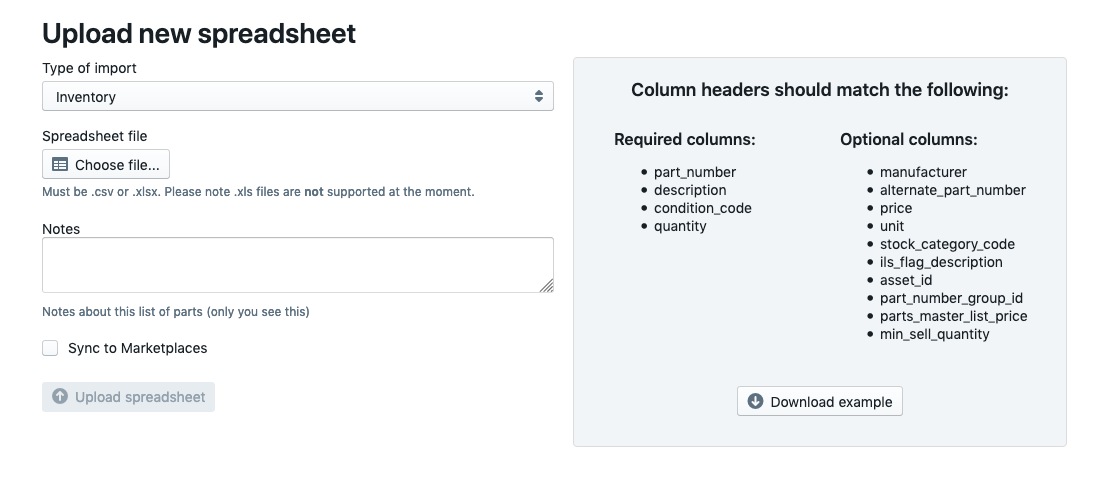Click the Notes text area resize handle
This screenshot has height=478, width=1106.
click(x=547, y=286)
